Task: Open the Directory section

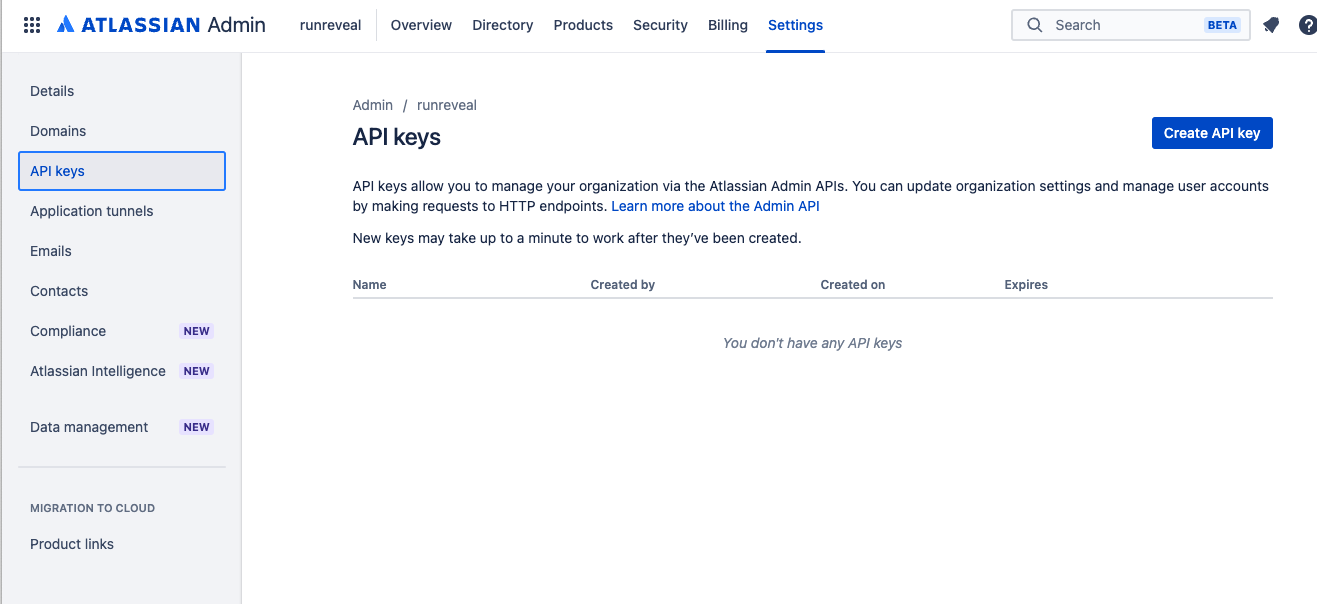Action: (x=502, y=25)
